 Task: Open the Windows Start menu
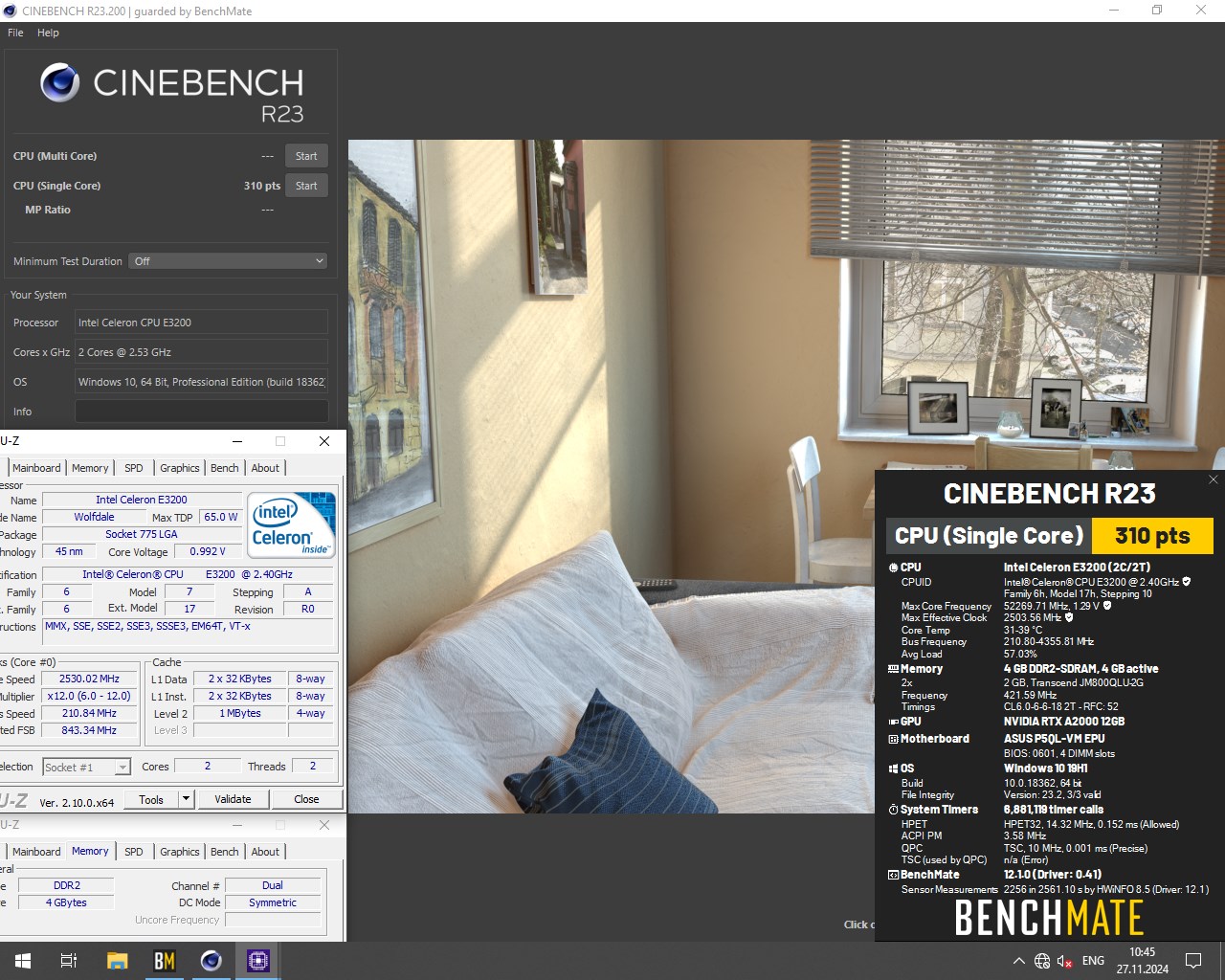point(23,961)
